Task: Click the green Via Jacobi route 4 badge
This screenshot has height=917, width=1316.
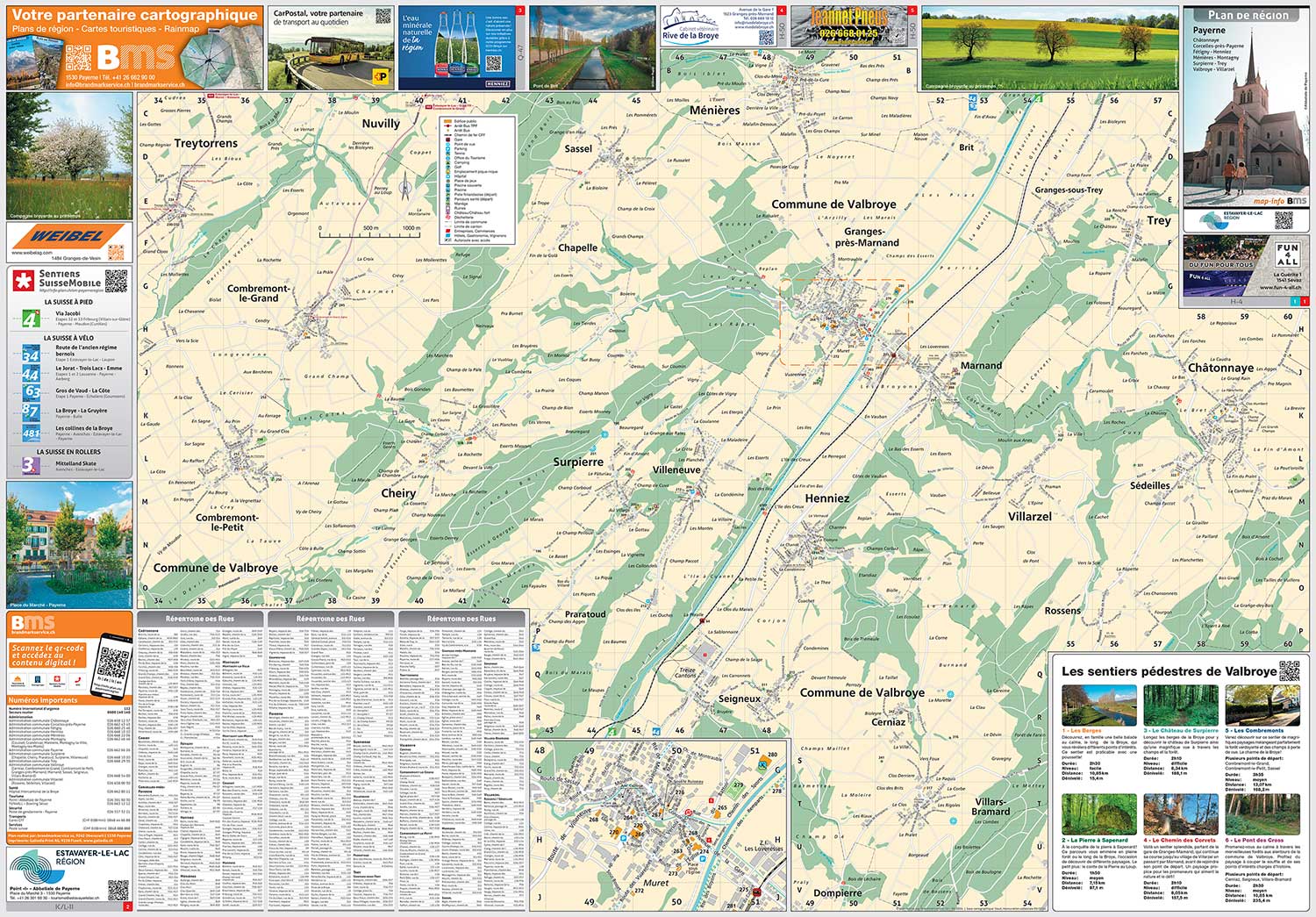Action: coord(31,318)
